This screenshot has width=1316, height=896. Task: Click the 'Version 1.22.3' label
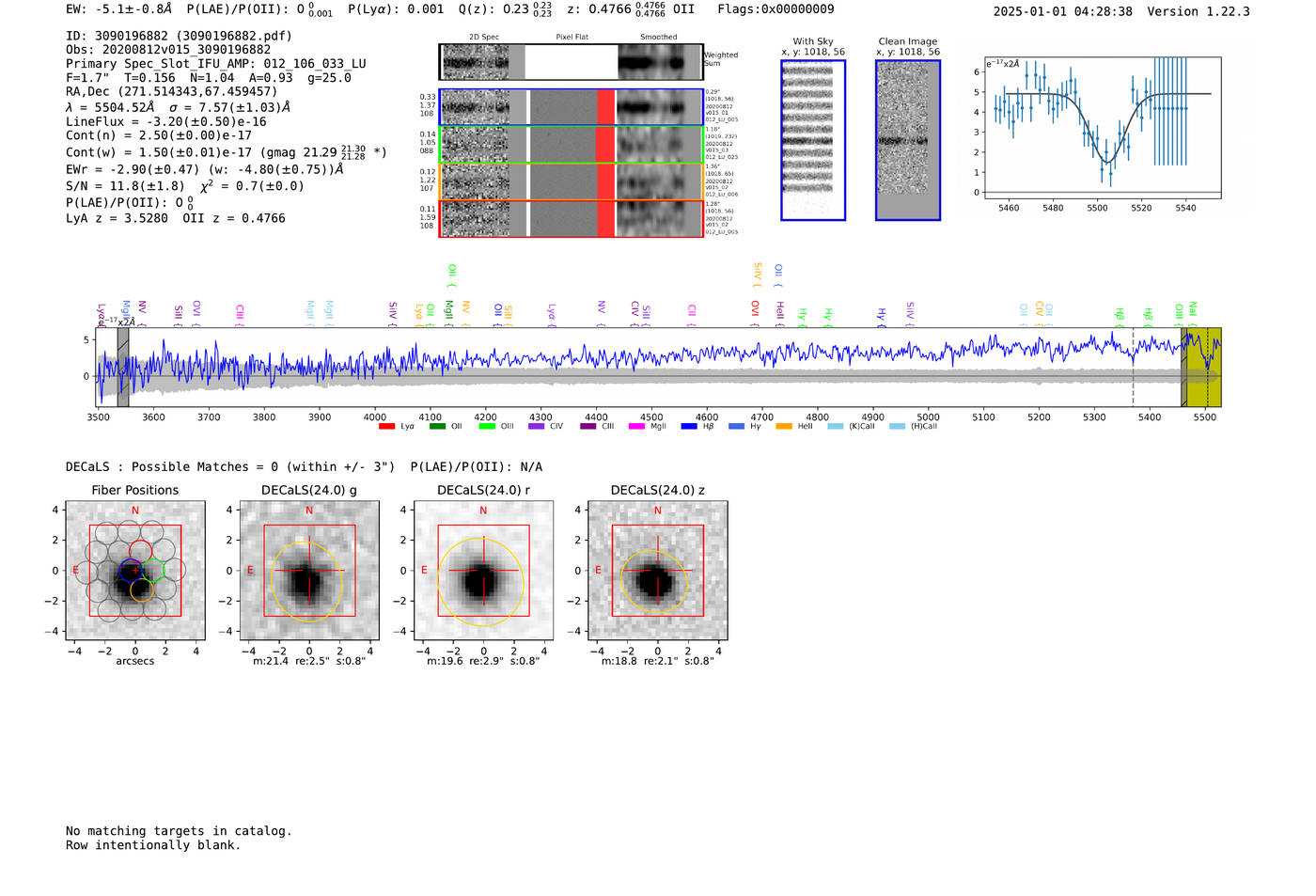pyautogui.click(x=1198, y=11)
